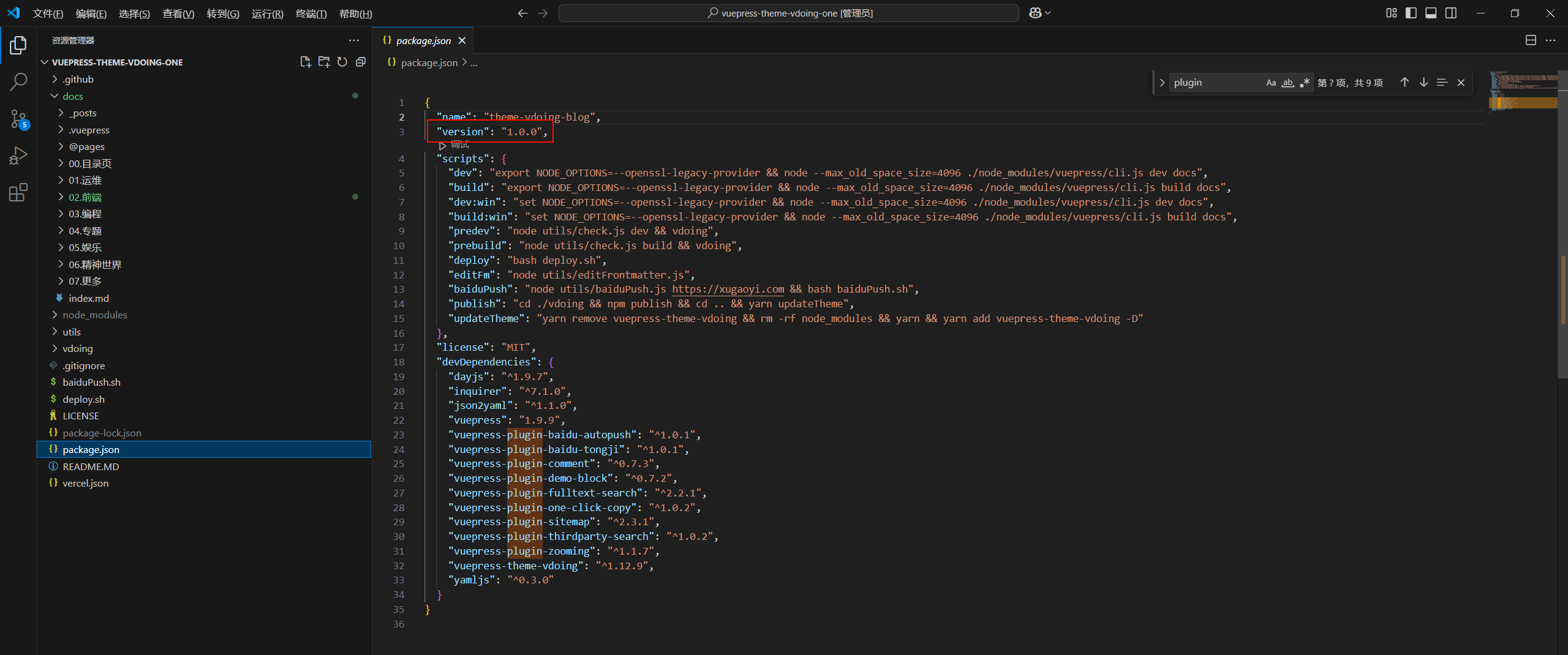Open index.md in the explorer
The height and width of the screenshot is (655, 1568).
click(204, 298)
